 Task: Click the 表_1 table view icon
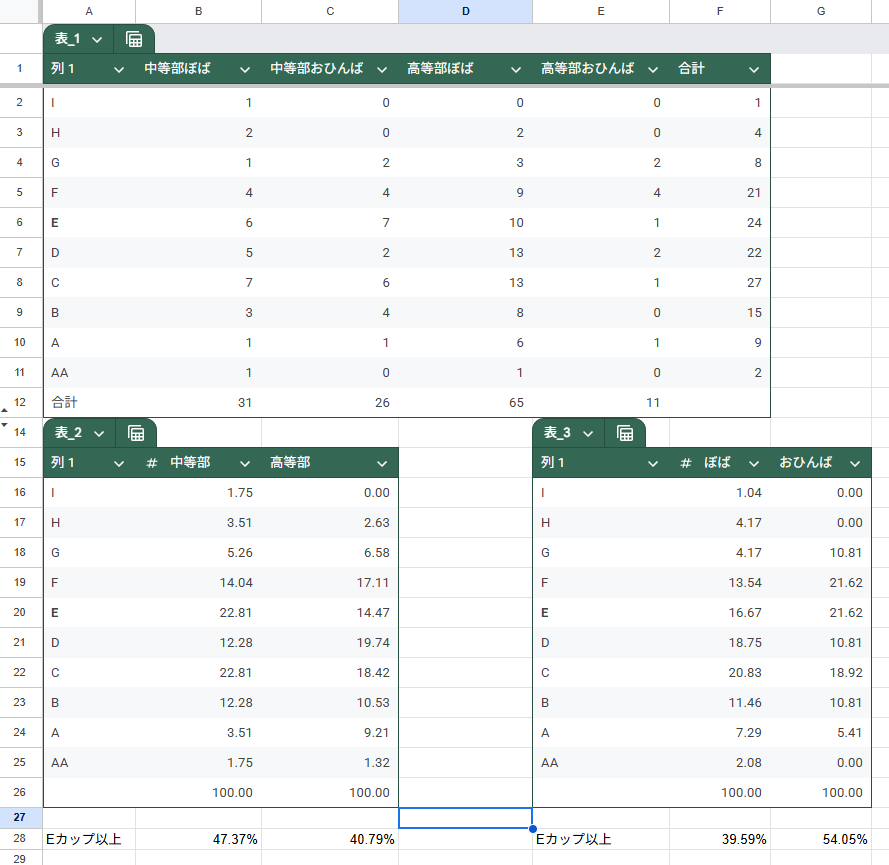pos(134,39)
